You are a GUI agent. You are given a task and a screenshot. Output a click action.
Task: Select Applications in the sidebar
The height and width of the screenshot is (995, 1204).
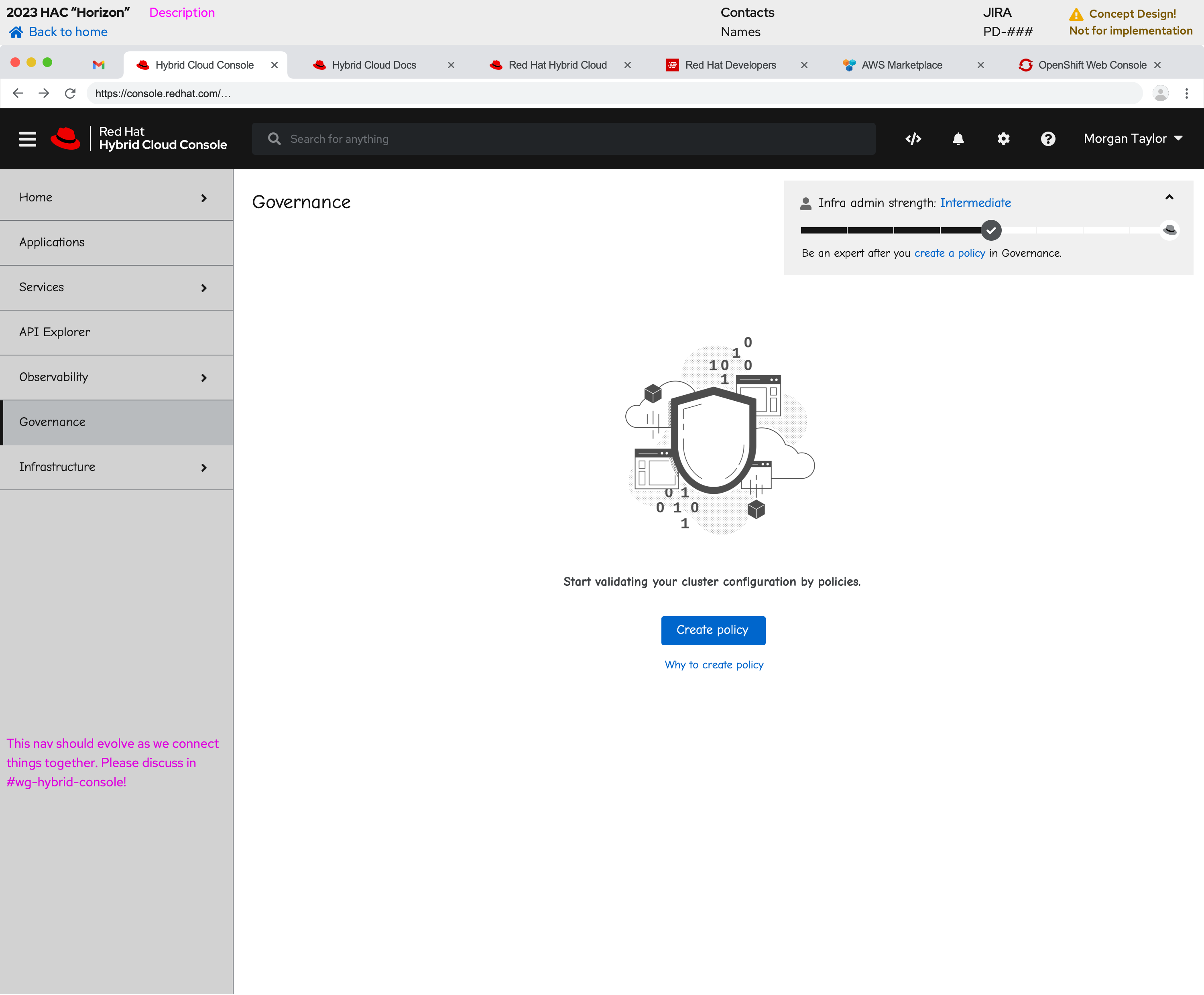(x=116, y=242)
